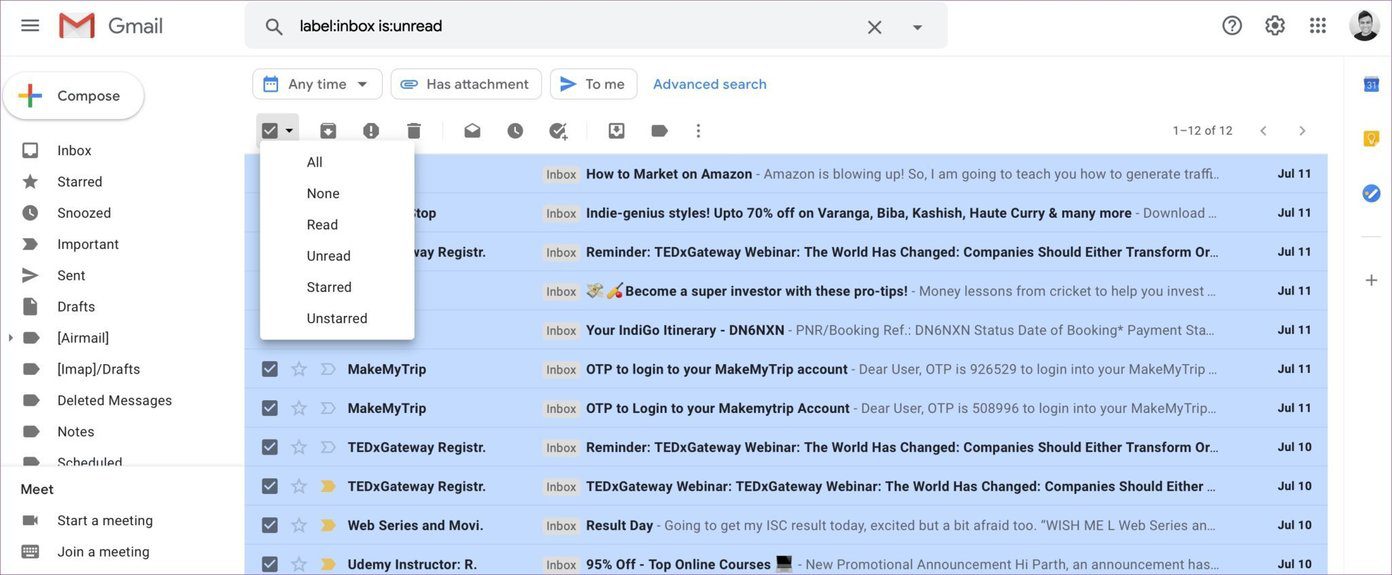Open Google apps grid icon
This screenshot has height=575, width=1392.
tap(1318, 26)
